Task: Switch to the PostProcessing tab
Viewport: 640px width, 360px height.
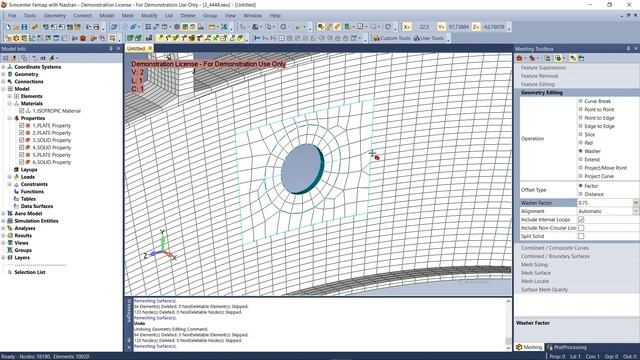Action: [567, 347]
